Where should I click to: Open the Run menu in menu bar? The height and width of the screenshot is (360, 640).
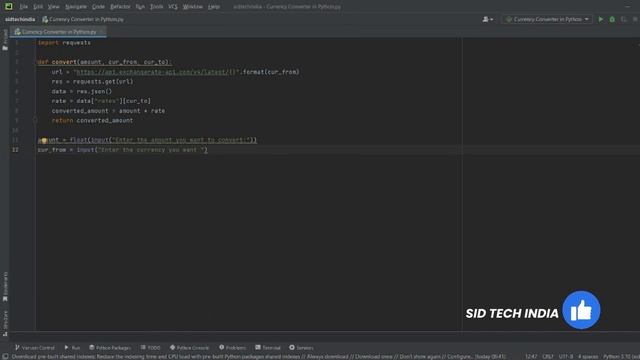140,7
